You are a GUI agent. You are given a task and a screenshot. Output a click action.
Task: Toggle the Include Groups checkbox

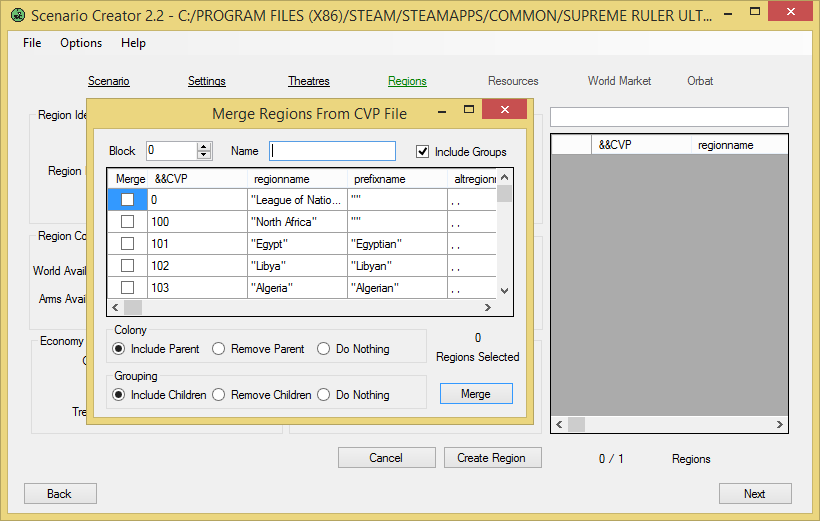(x=423, y=152)
